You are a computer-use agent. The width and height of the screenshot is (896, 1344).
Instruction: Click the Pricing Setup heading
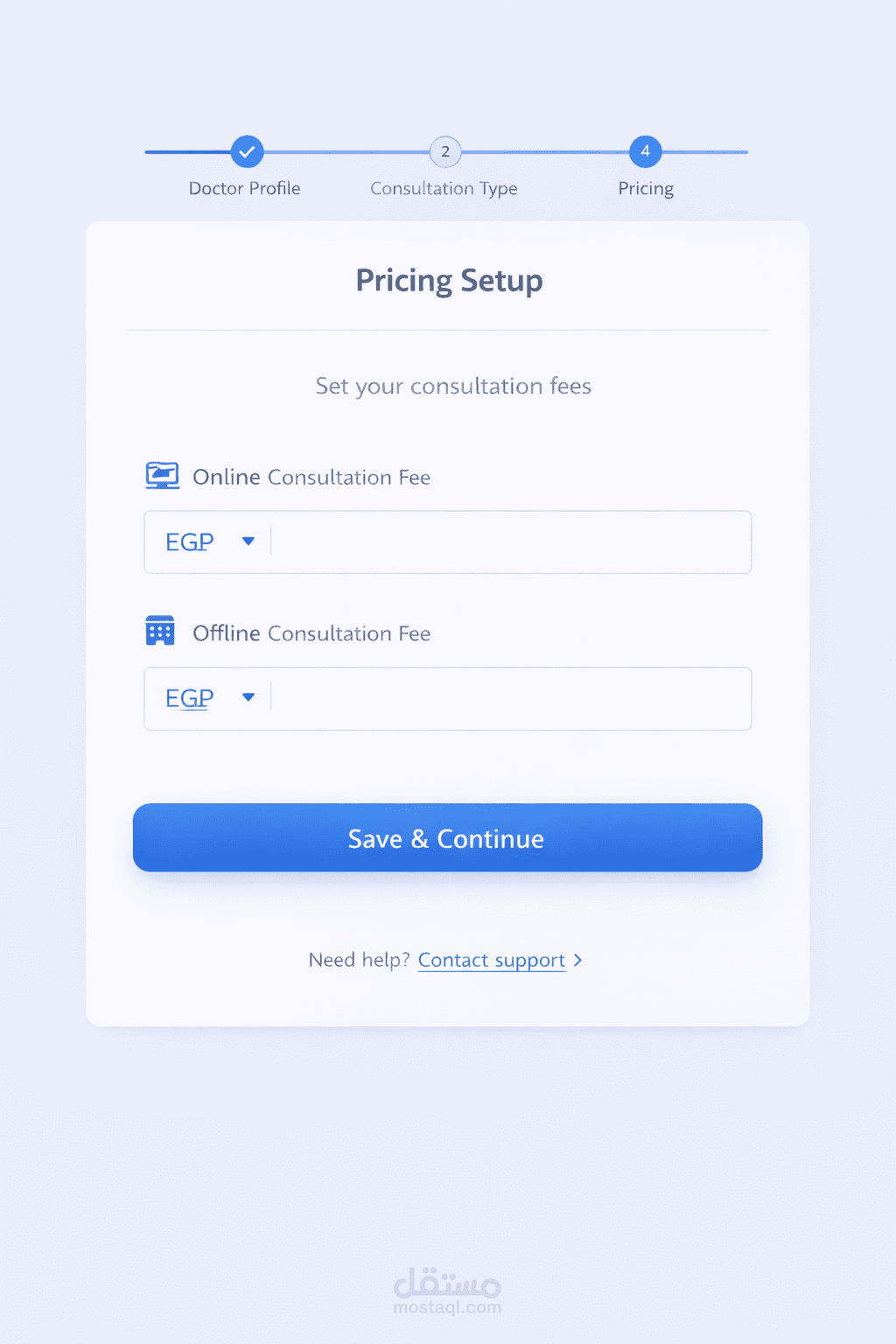coord(449,281)
